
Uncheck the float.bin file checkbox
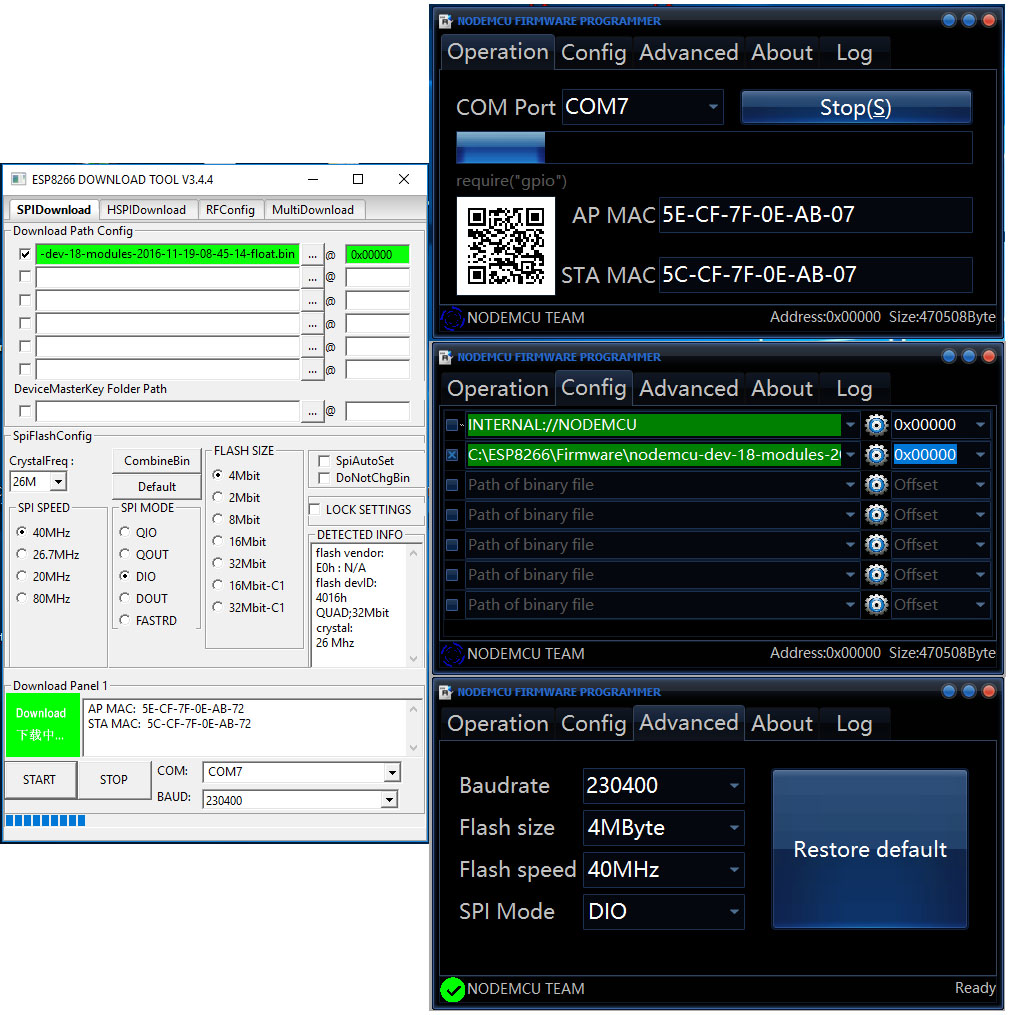25,254
